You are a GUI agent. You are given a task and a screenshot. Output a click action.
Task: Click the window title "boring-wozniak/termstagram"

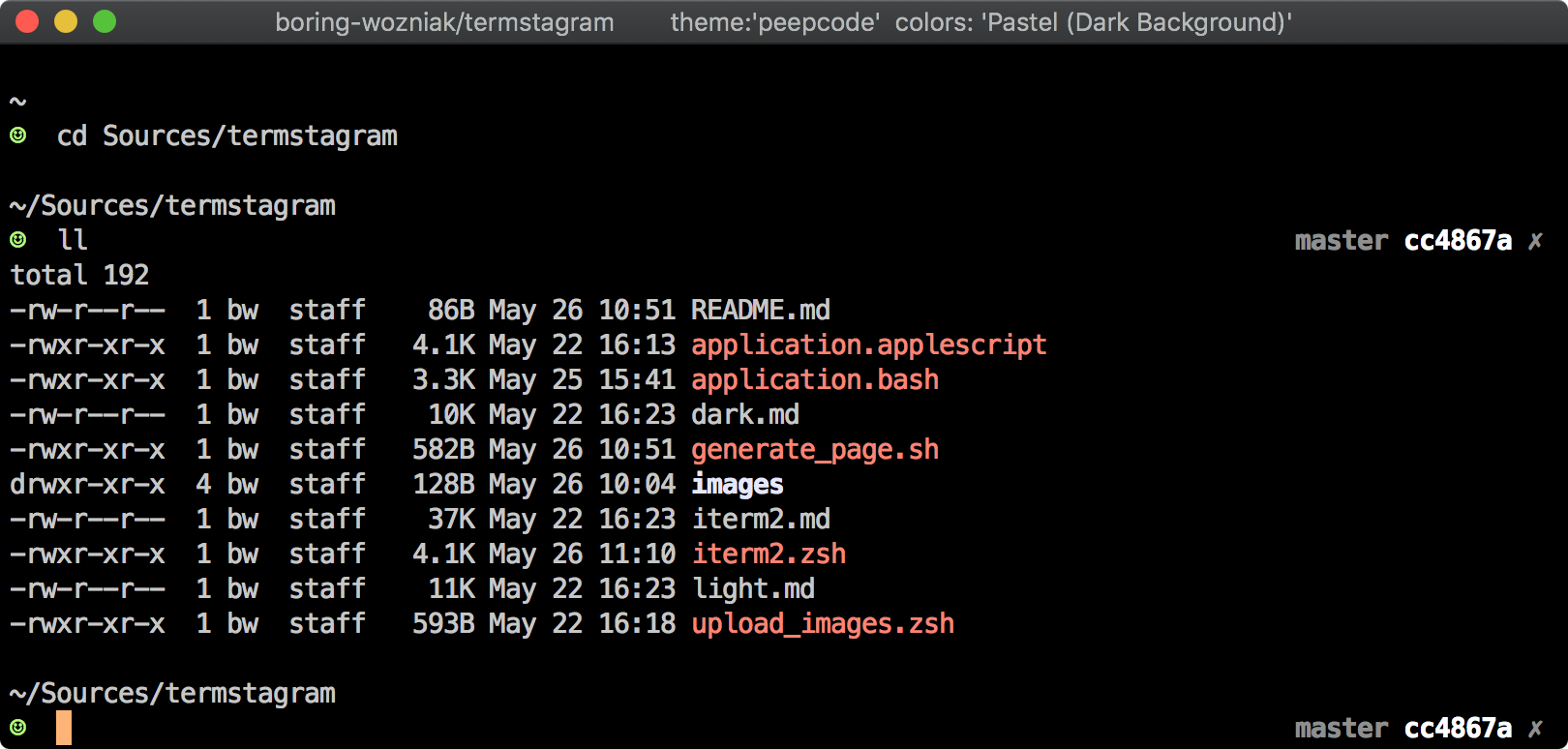(x=444, y=22)
